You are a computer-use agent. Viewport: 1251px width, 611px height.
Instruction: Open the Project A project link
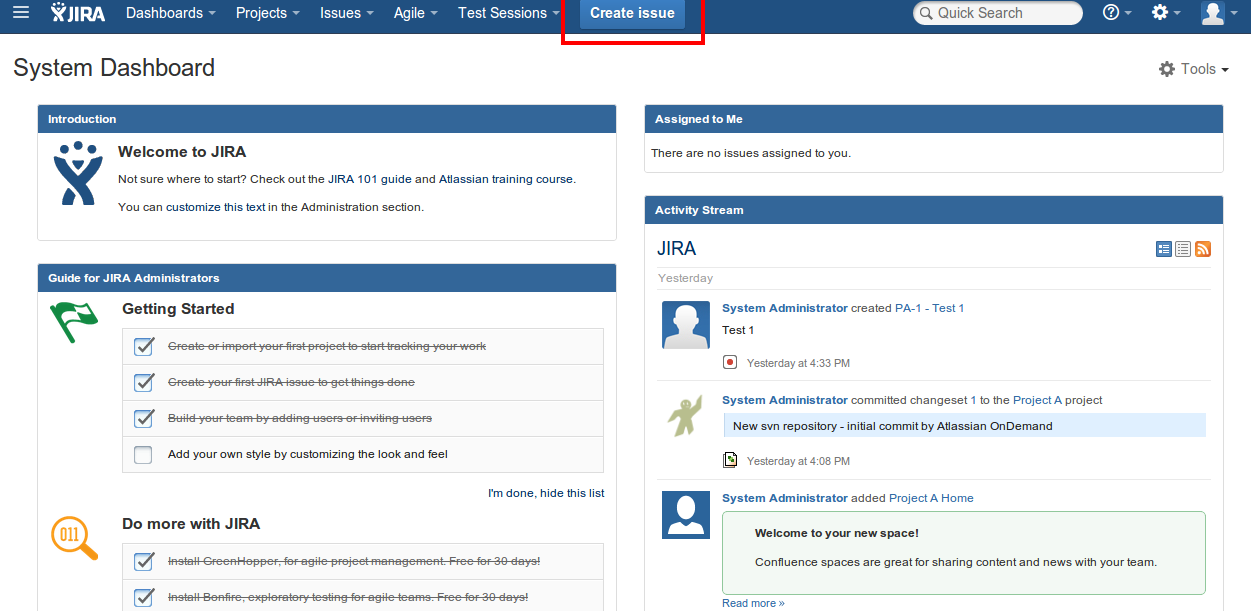pos(1037,400)
